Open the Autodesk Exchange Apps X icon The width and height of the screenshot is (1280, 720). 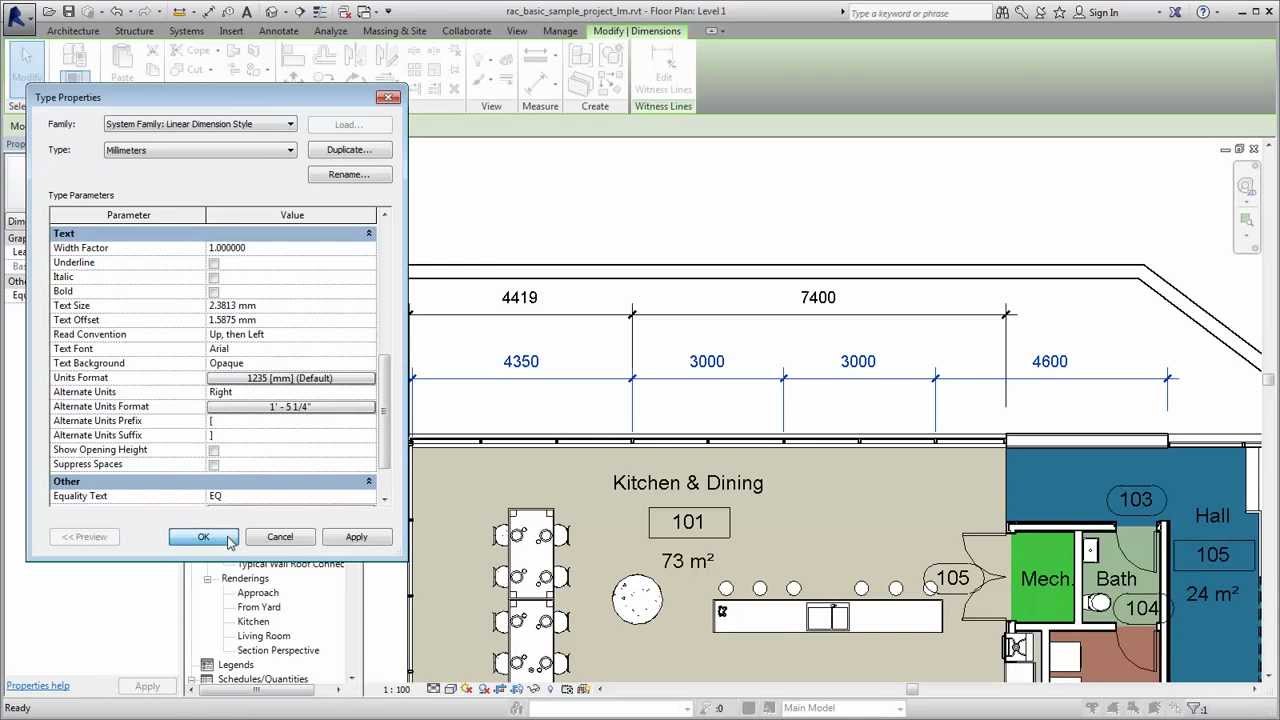(1175, 12)
